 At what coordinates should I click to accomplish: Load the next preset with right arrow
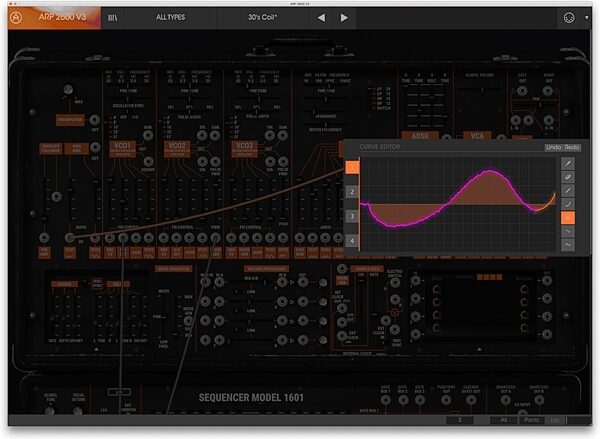pos(344,18)
